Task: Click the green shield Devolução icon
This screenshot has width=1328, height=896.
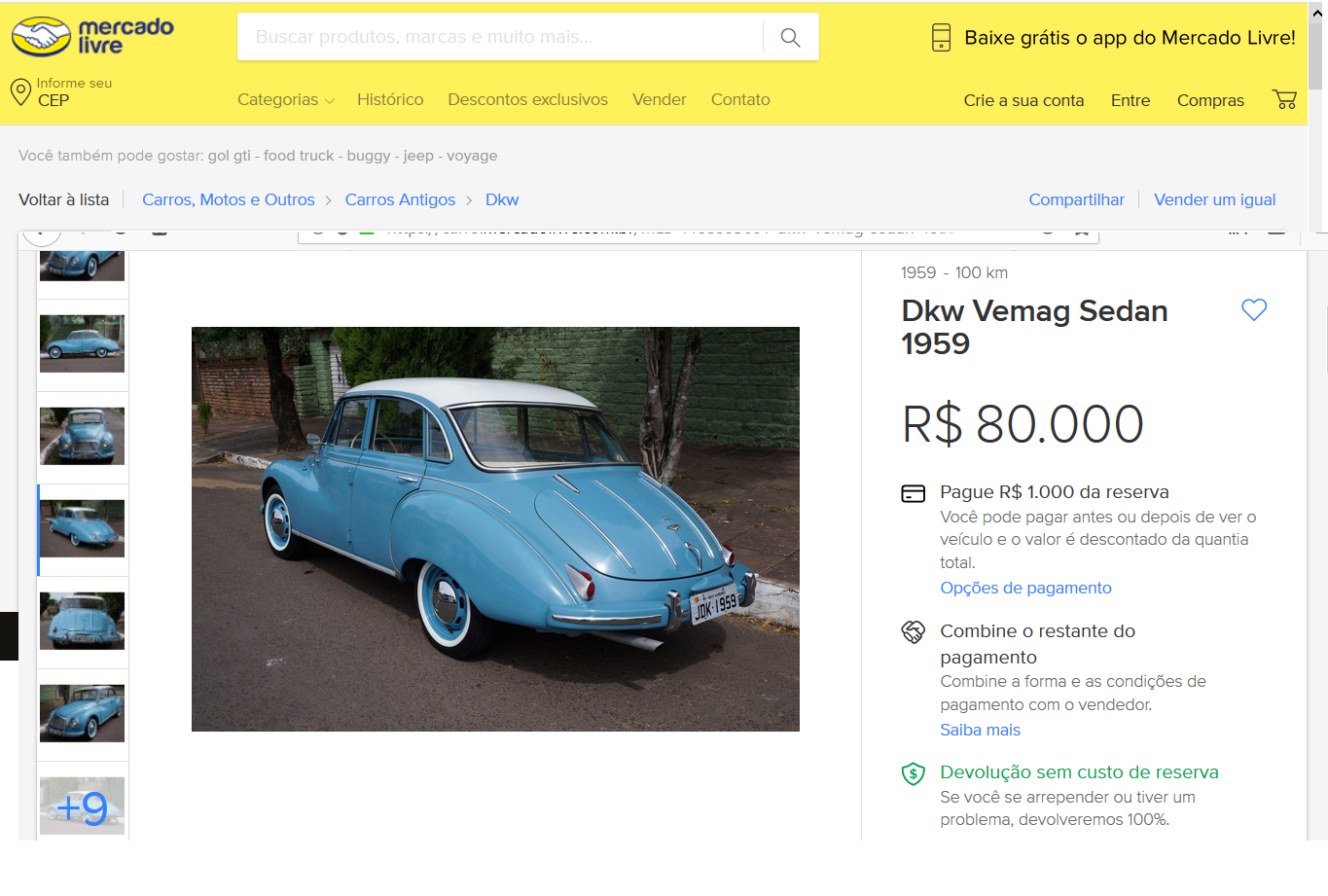Action: point(913,773)
